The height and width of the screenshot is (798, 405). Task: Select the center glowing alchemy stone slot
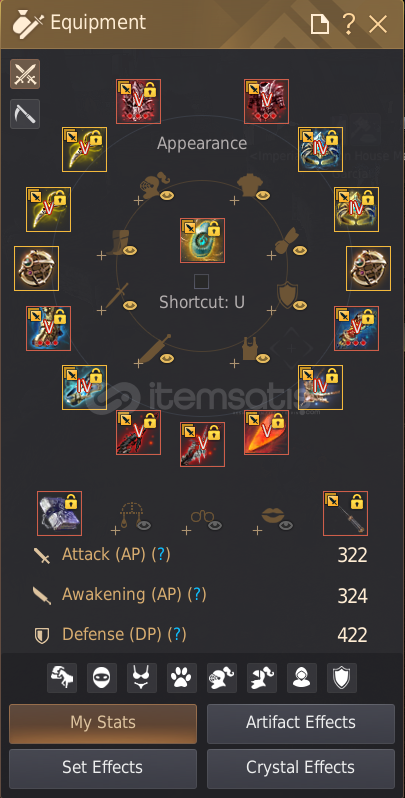202,240
